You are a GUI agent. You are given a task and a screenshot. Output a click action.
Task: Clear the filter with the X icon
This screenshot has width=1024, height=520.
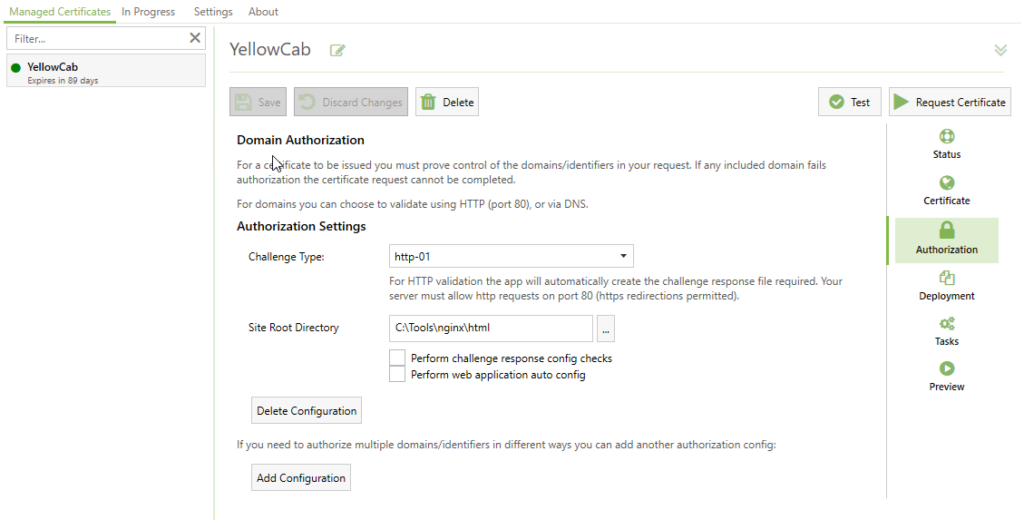[x=195, y=38]
